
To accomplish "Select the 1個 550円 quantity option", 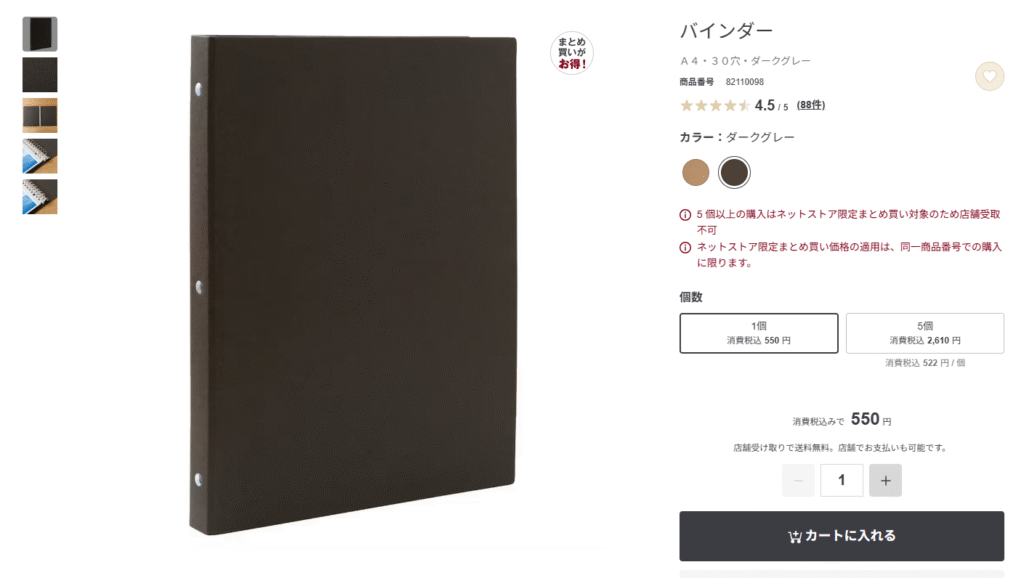I will [759, 333].
